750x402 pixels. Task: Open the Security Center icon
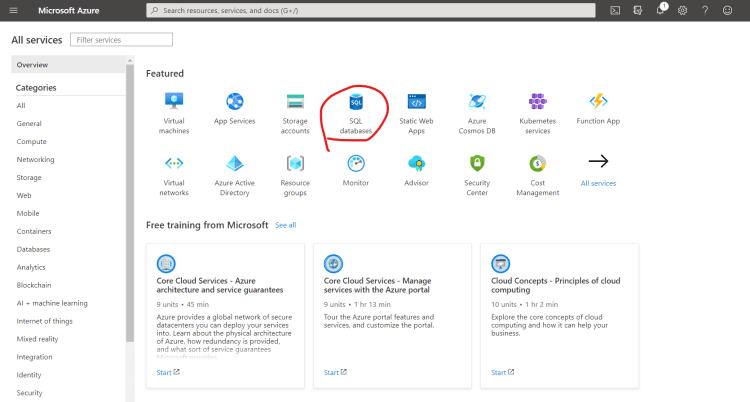pos(477,163)
